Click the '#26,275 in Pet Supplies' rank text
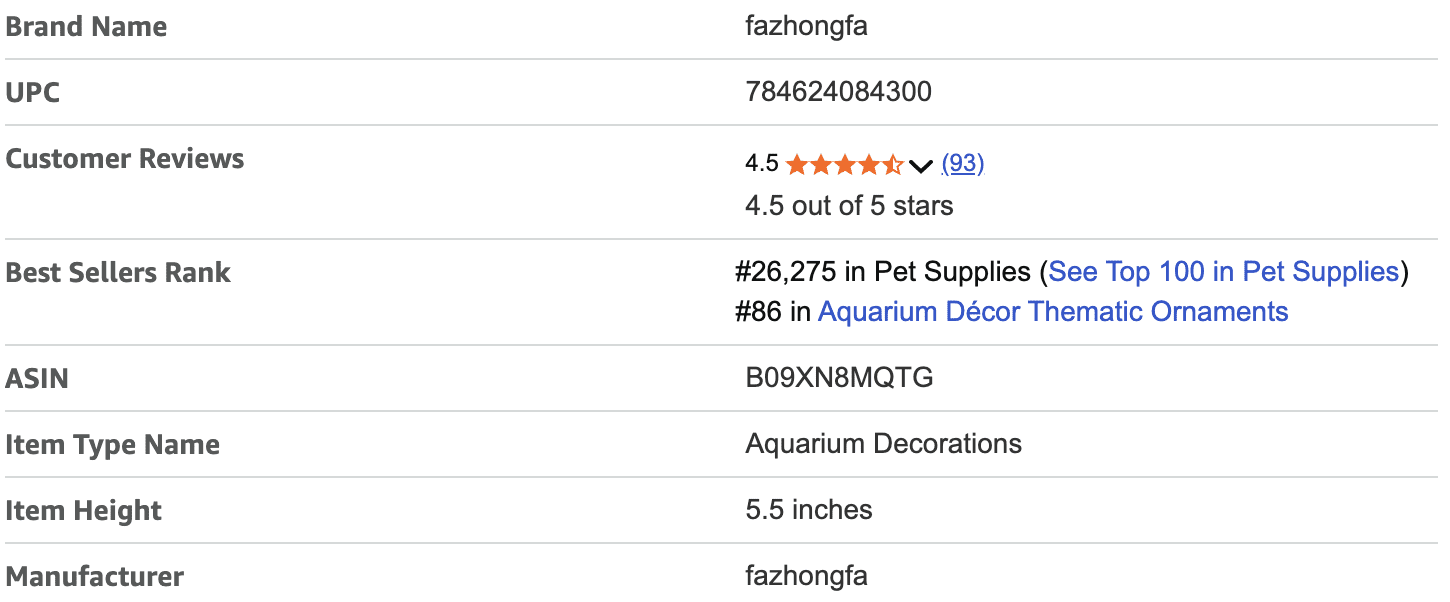 tap(882, 272)
